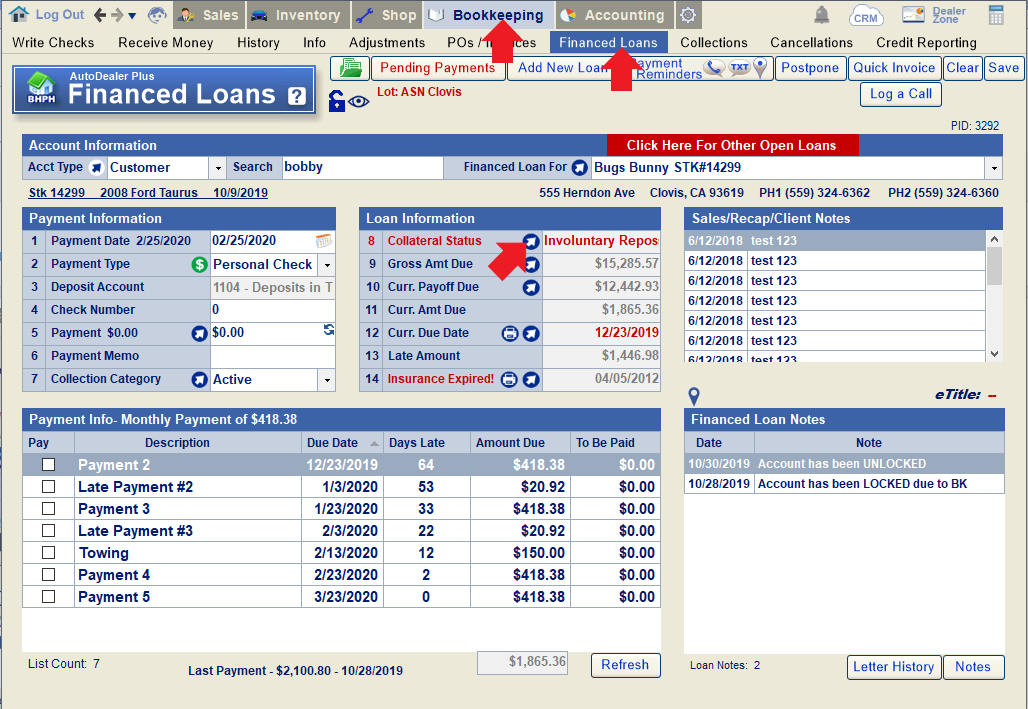Toggle the eye visibility icon
Image resolution: width=1028 pixels, height=709 pixels.
(359, 102)
